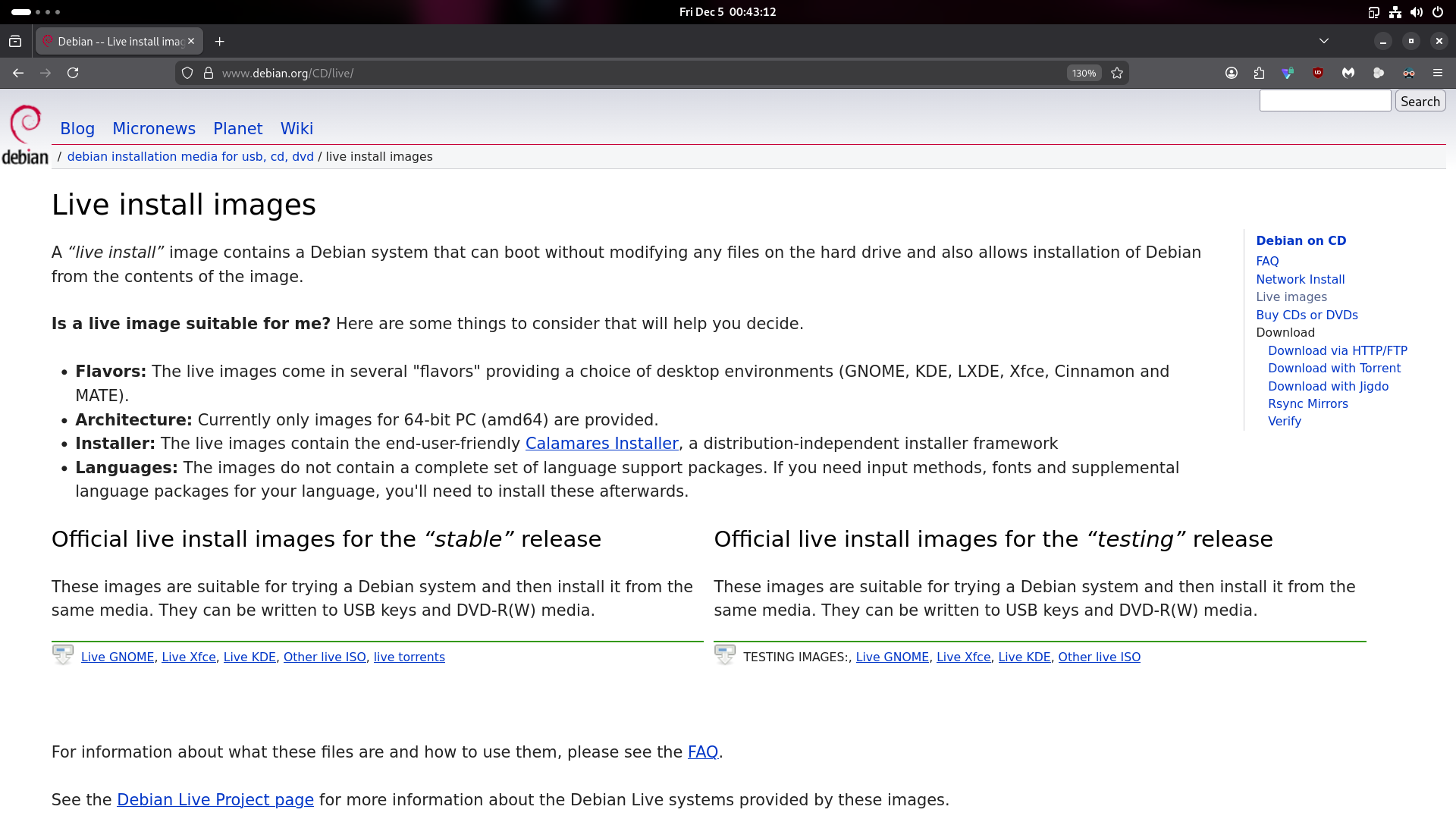Click the search input field
The width and height of the screenshot is (1456, 819).
[1325, 100]
